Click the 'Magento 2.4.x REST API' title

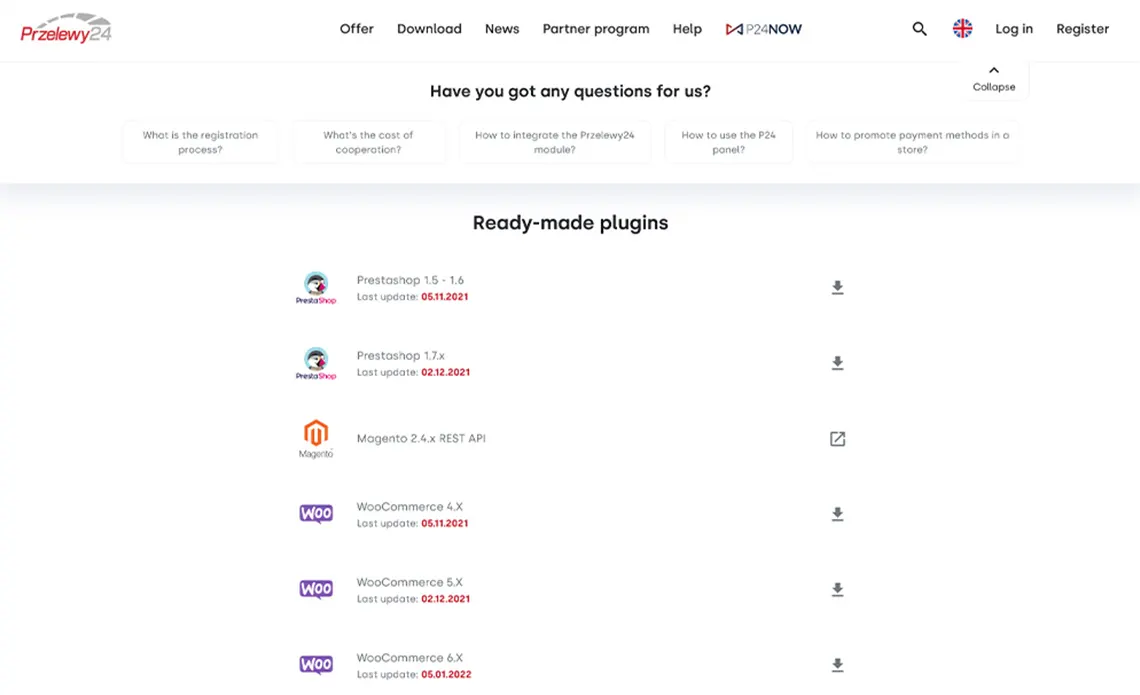[x=421, y=438]
